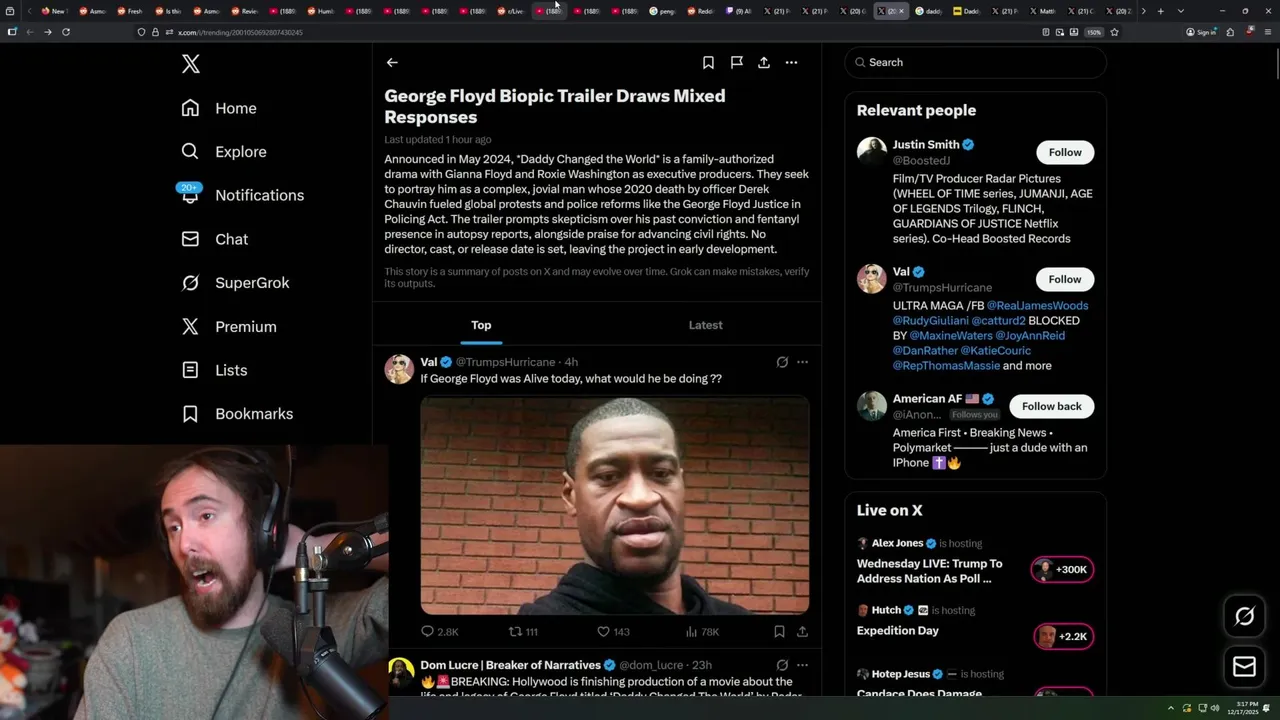Open Explore from the left navigation
This screenshot has width=1280, height=720.
(x=224, y=152)
